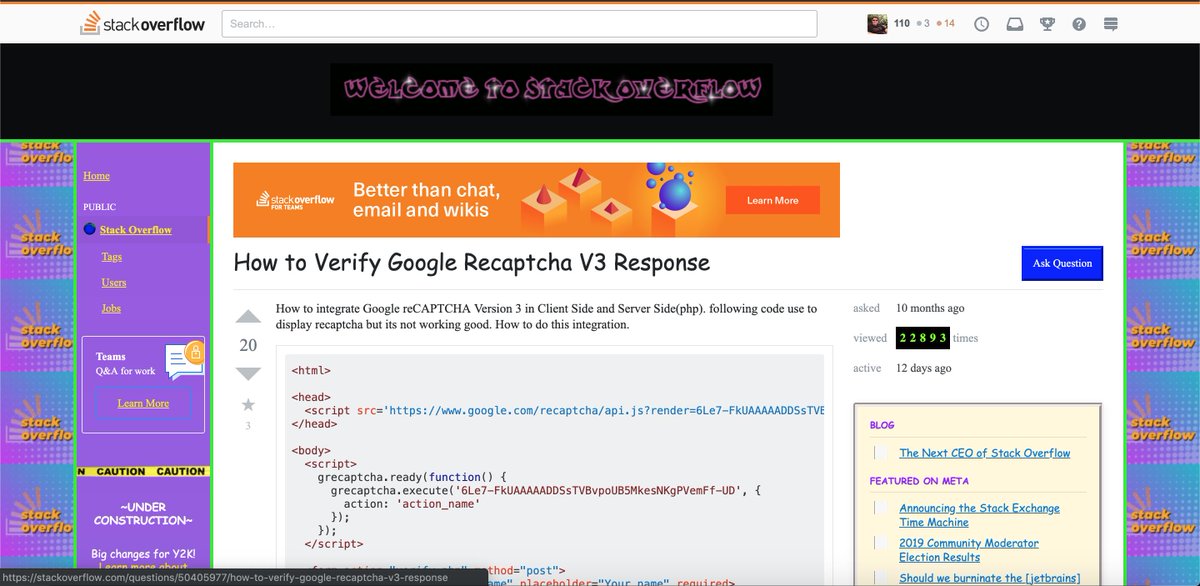The height and width of the screenshot is (586, 1200).
Task: Click the view counter 22893
Action: click(x=922, y=338)
